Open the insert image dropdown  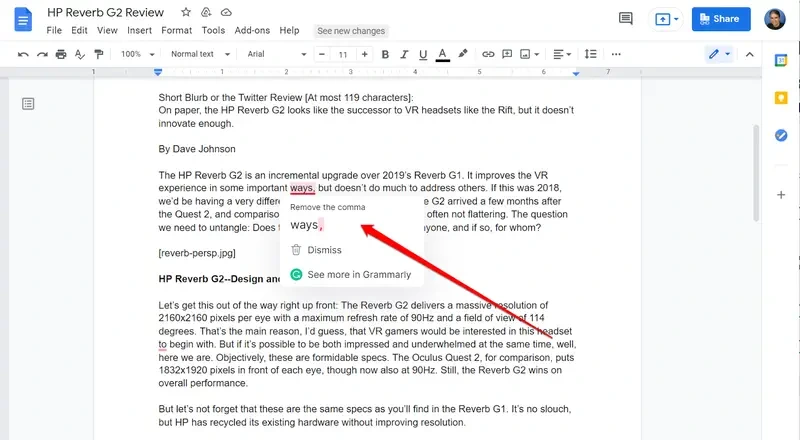[530, 54]
